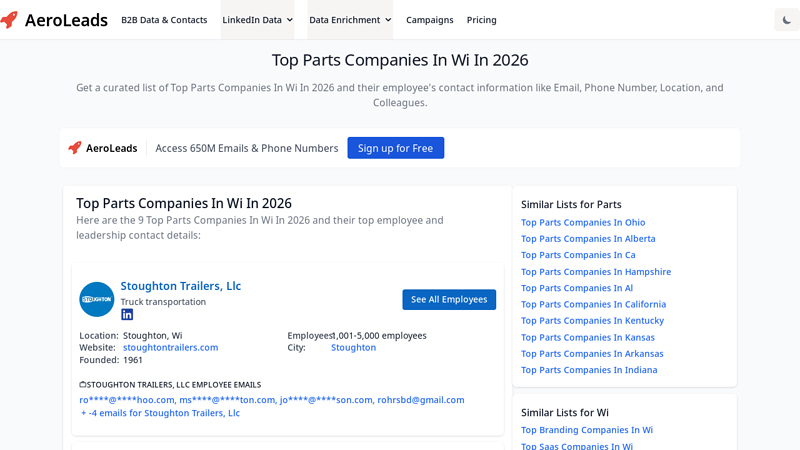
Task: Click the 'Similar Lists for Wi' heading
Action: tap(565, 413)
